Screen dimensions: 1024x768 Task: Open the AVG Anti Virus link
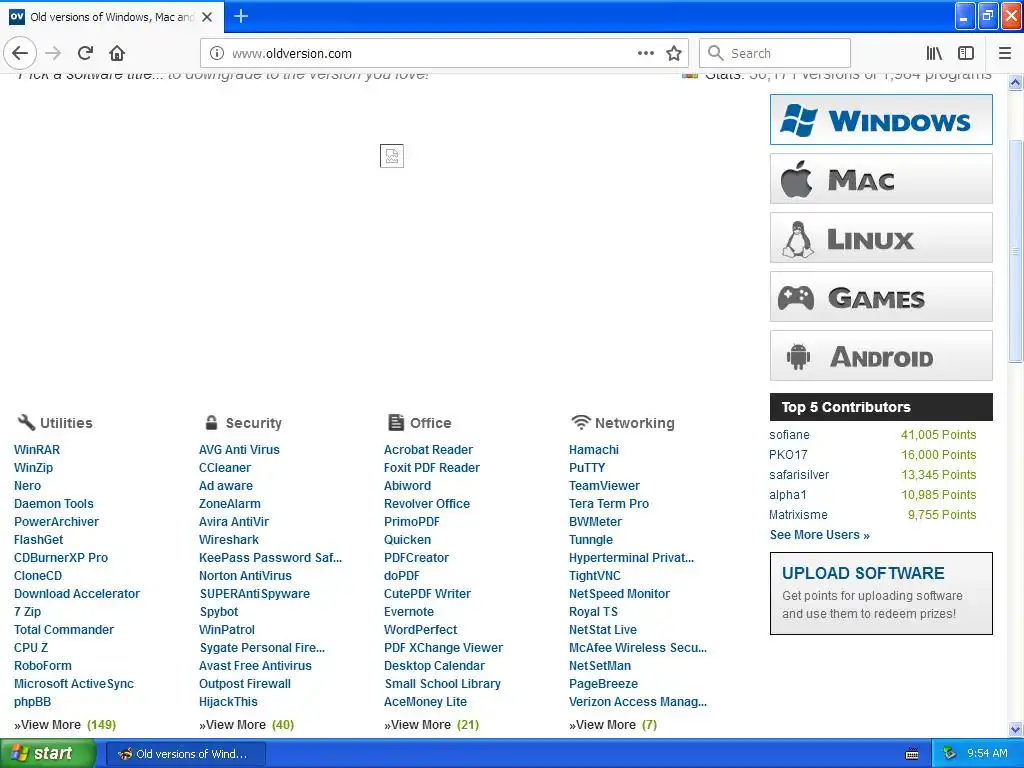point(239,450)
